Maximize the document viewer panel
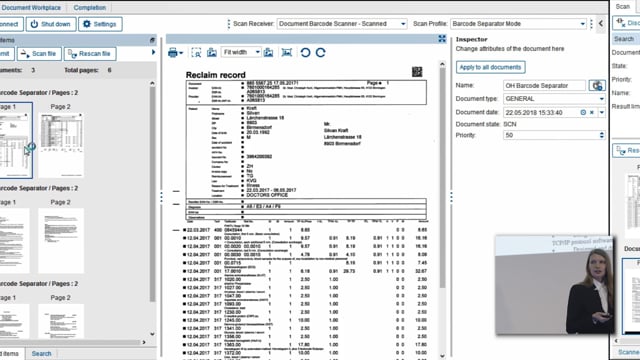Image resolution: width=640 pixels, height=360 pixels. pos(442,39)
